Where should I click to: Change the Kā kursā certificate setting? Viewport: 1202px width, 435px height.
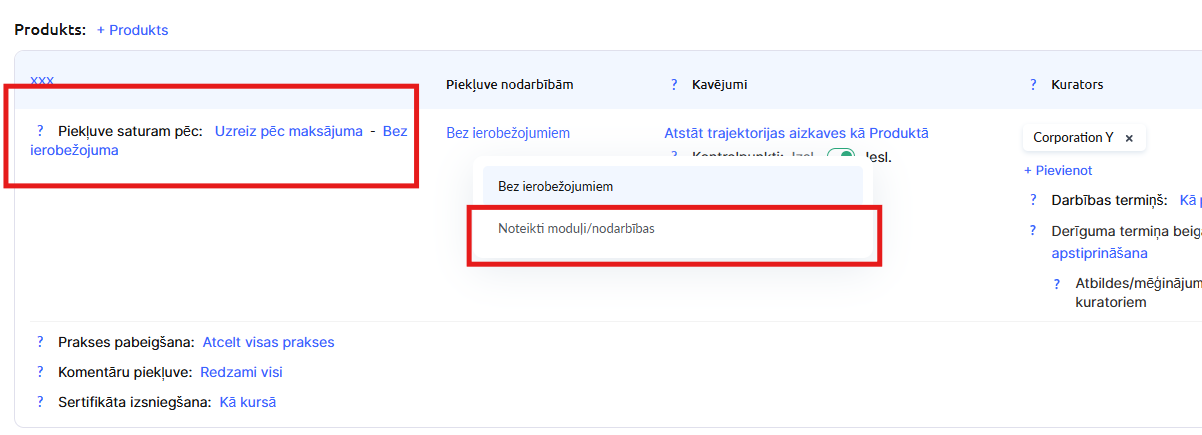point(247,402)
